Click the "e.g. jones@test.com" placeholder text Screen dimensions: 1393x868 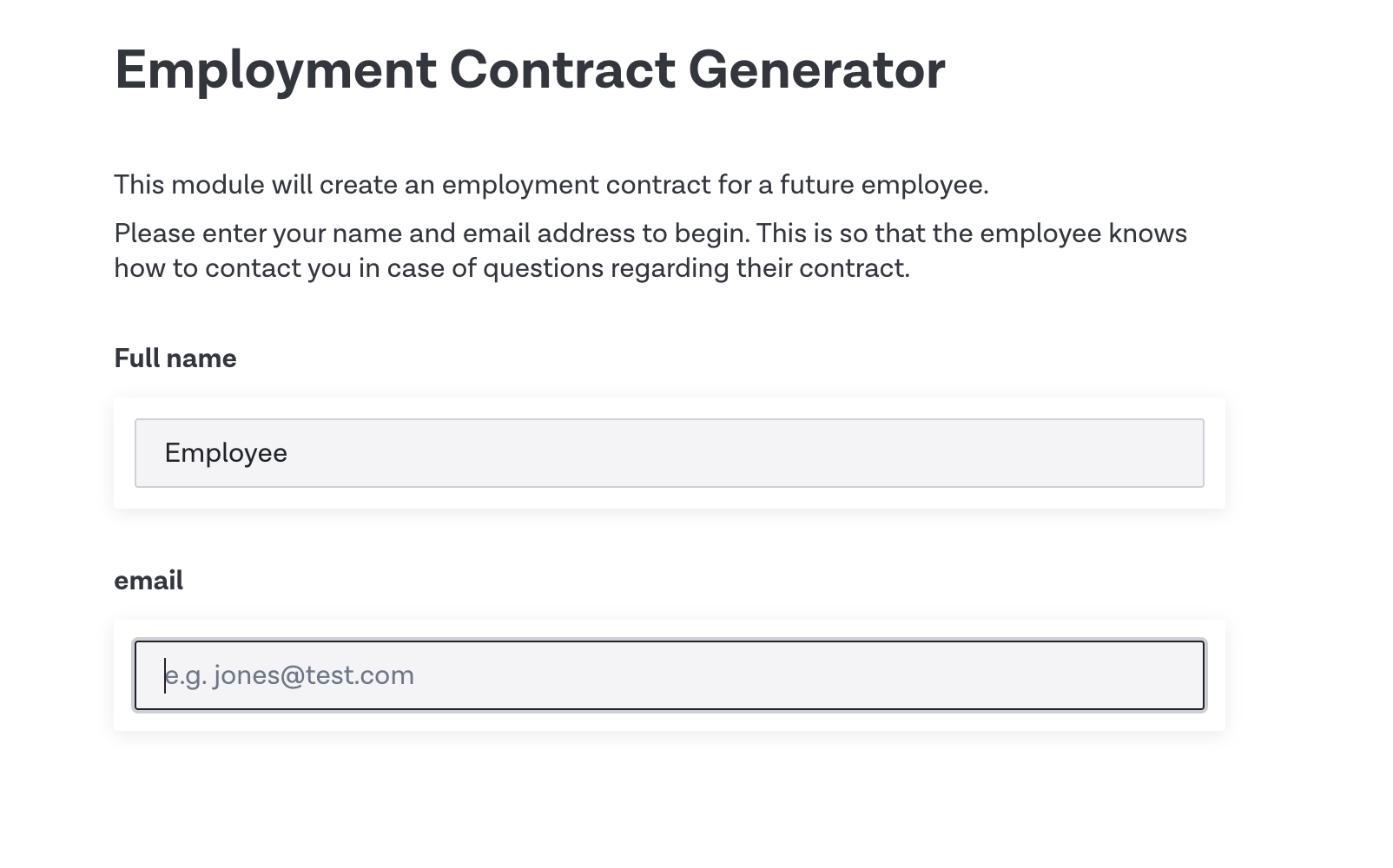click(x=289, y=675)
